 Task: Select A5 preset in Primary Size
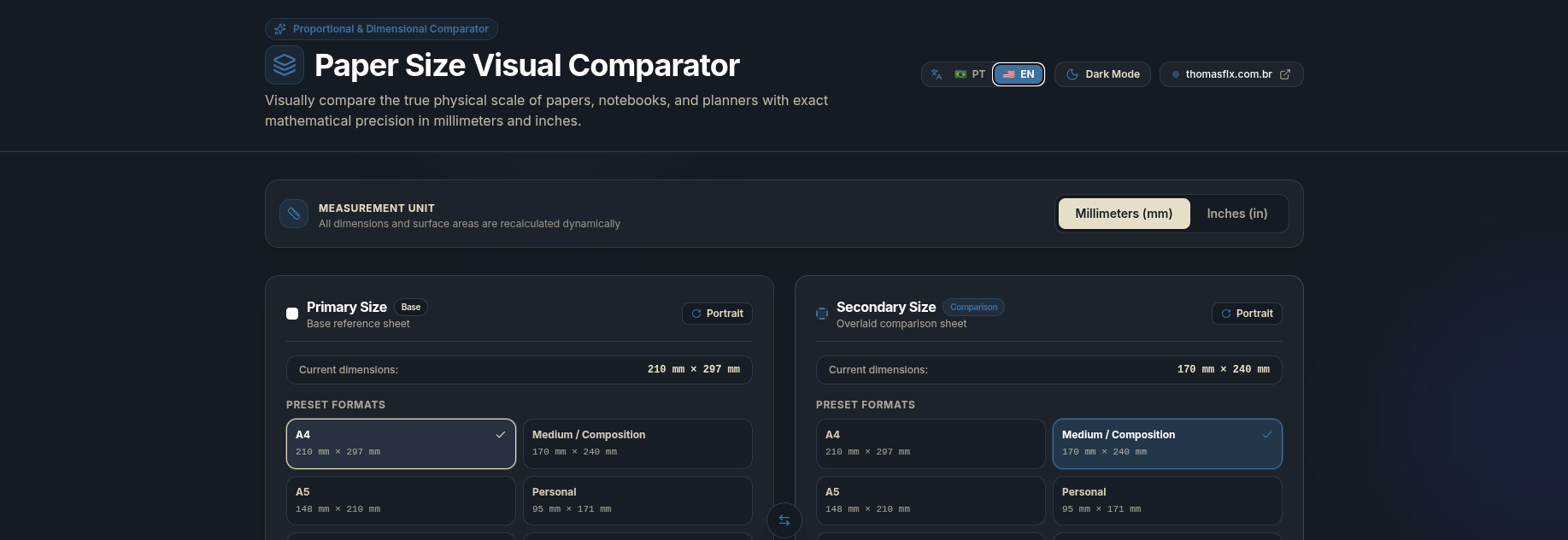pyautogui.click(x=401, y=501)
